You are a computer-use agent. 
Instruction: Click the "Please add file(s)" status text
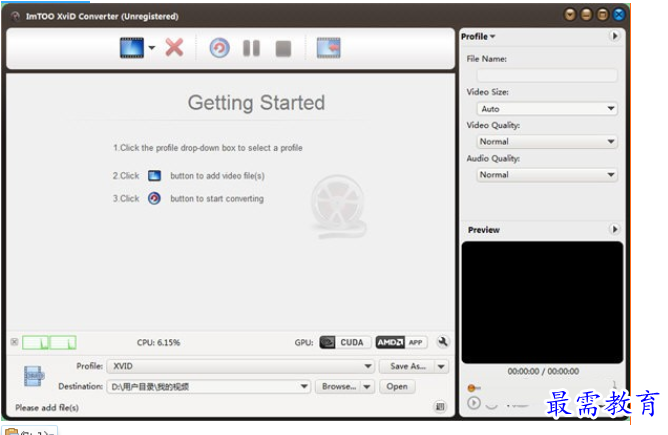[47, 408]
